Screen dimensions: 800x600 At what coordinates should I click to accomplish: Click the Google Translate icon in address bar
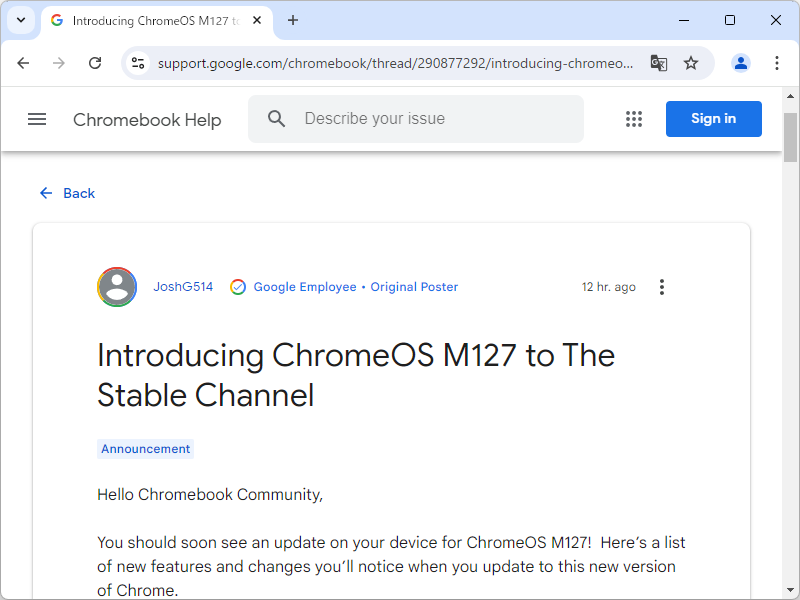(658, 62)
